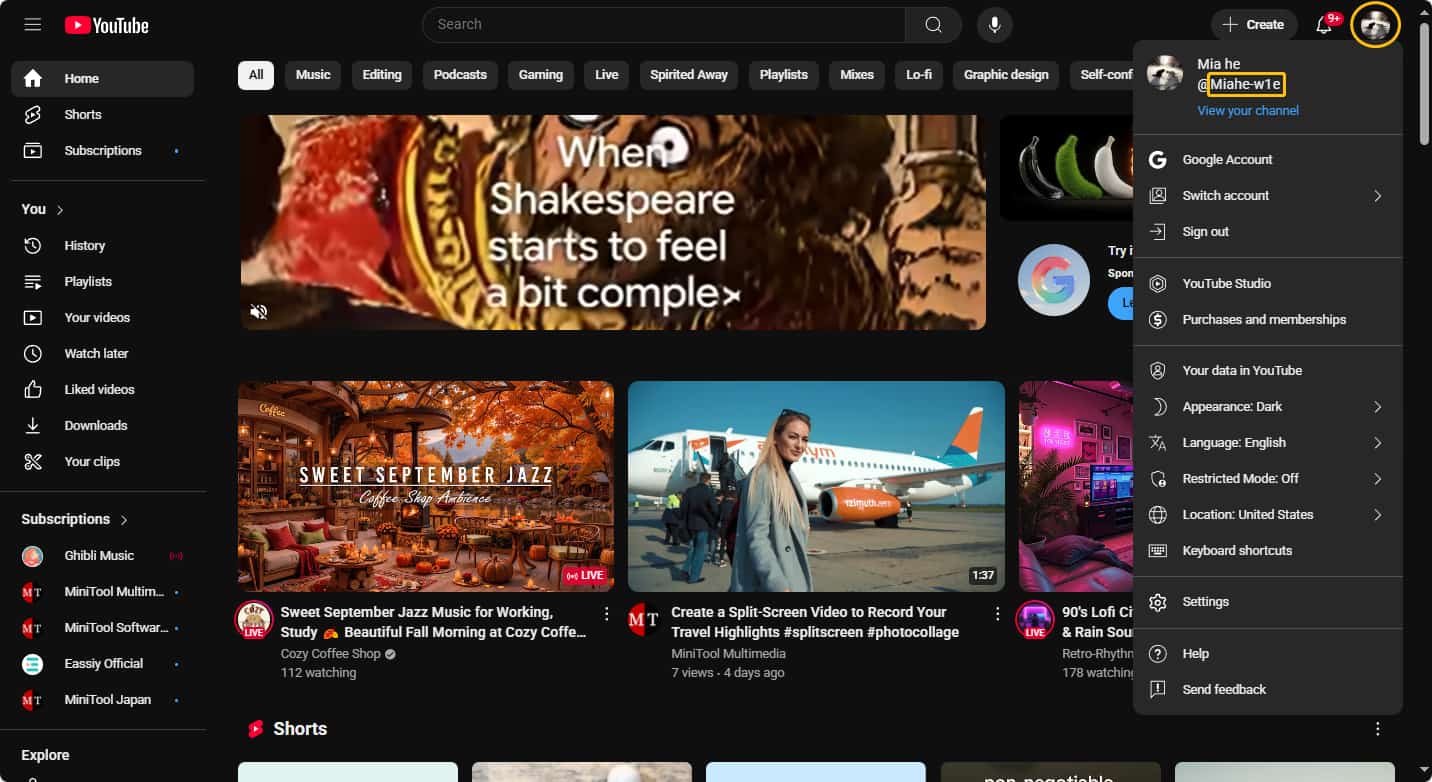The image size is (1432, 782).
Task: Open options for the Split-Screen video
Action: (997, 613)
